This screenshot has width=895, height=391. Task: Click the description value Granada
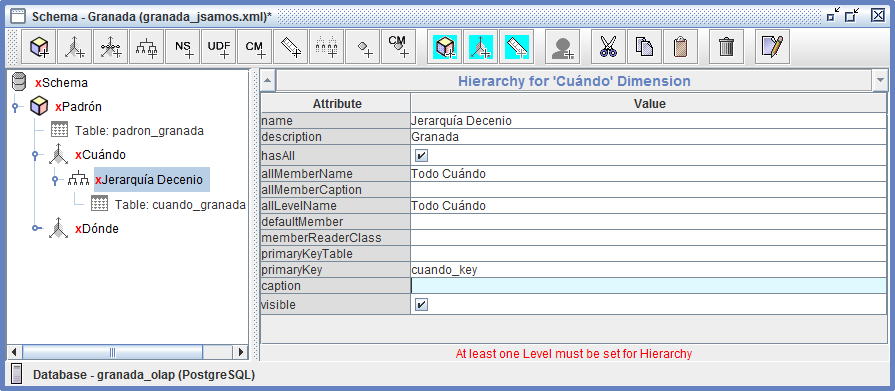point(648,137)
